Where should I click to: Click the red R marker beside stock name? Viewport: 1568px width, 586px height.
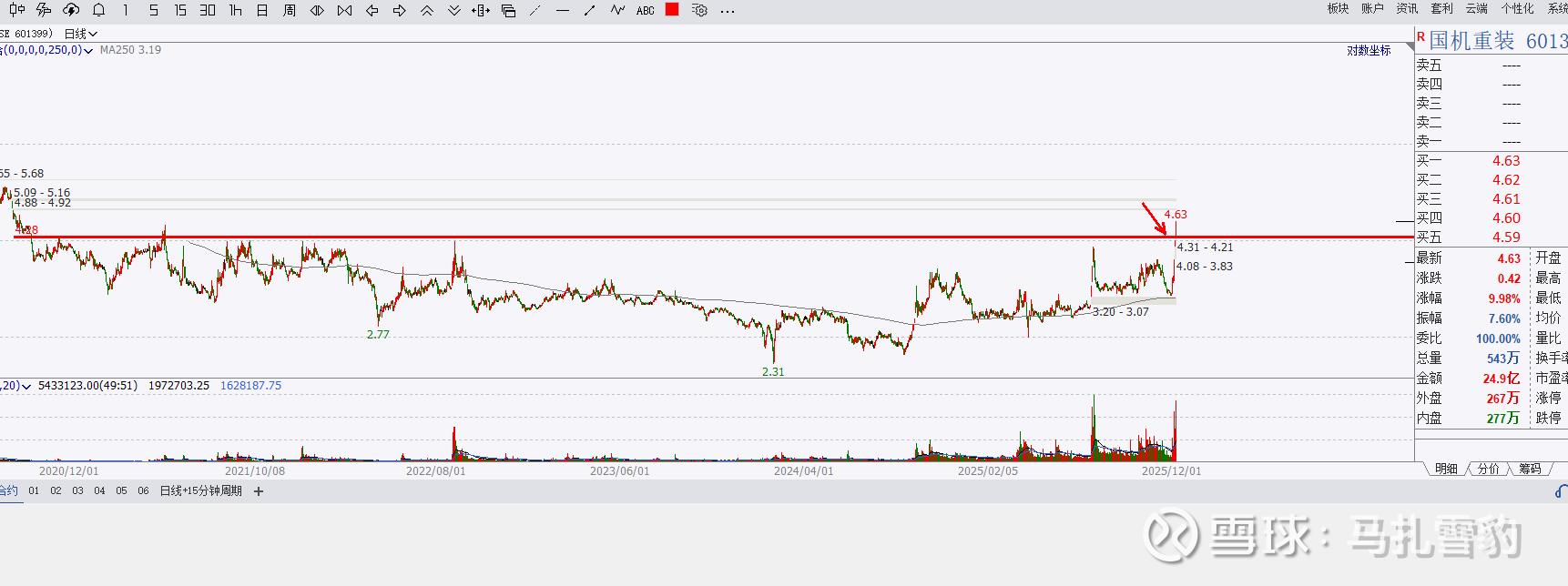(1420, 37)
